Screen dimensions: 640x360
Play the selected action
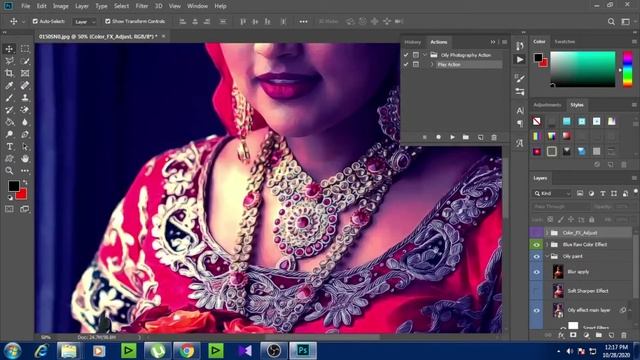pos(452,138)
